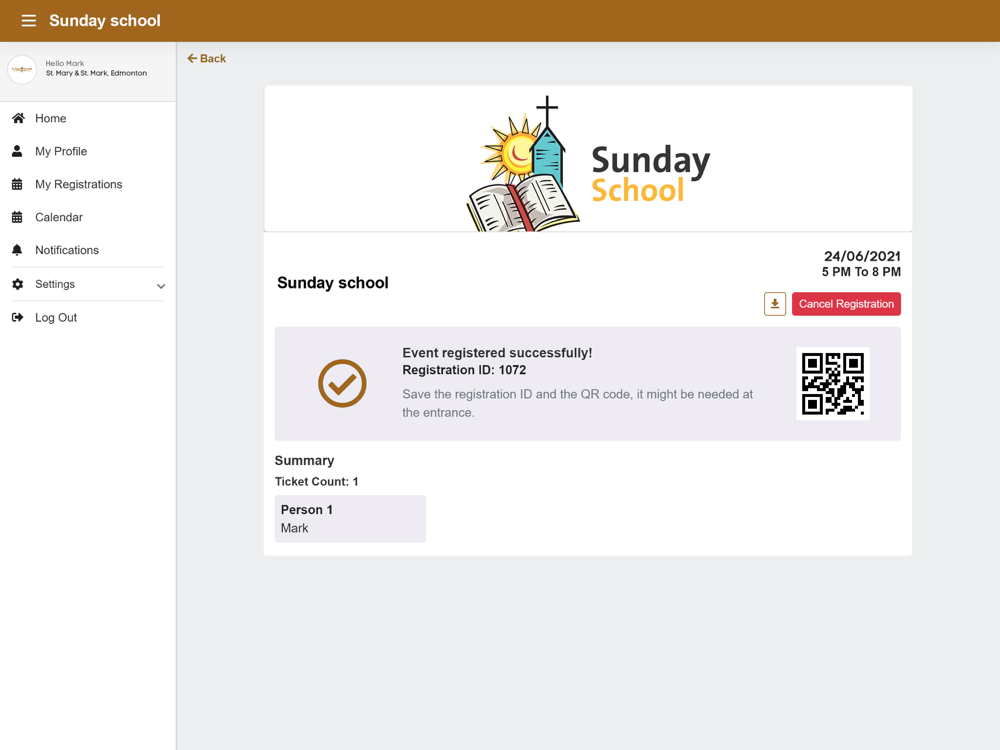Image resolution: width=1000 pixels, height=750 pixels.
Task: Click the Calendar sidebar icon
Action: tap(17, 217)
